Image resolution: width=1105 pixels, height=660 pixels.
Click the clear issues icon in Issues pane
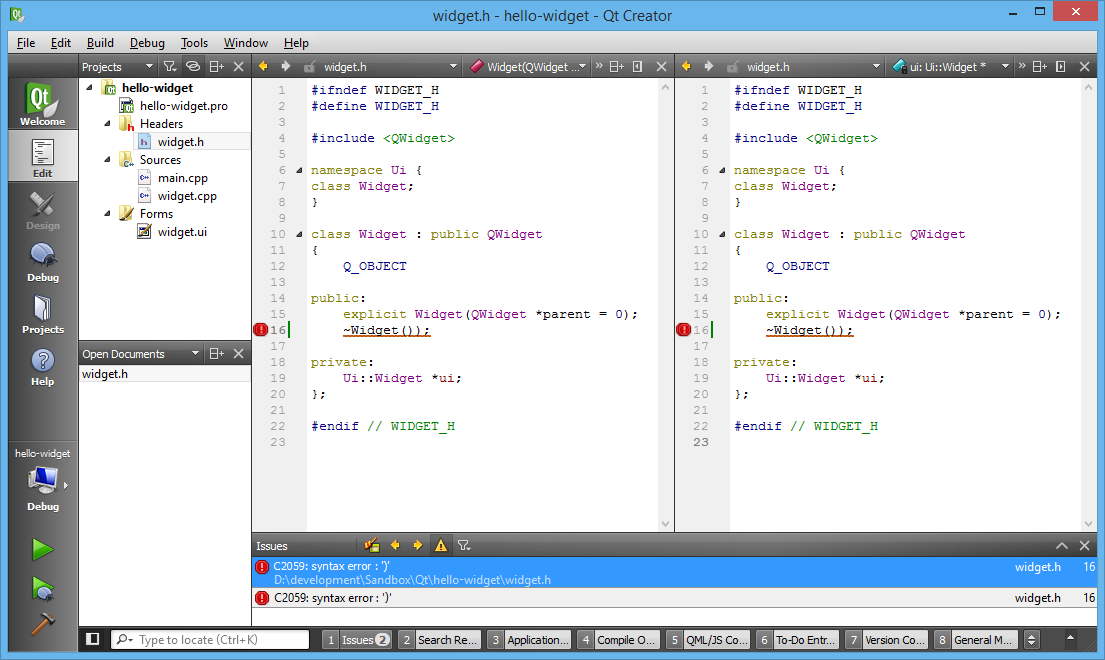pos(372,546)
